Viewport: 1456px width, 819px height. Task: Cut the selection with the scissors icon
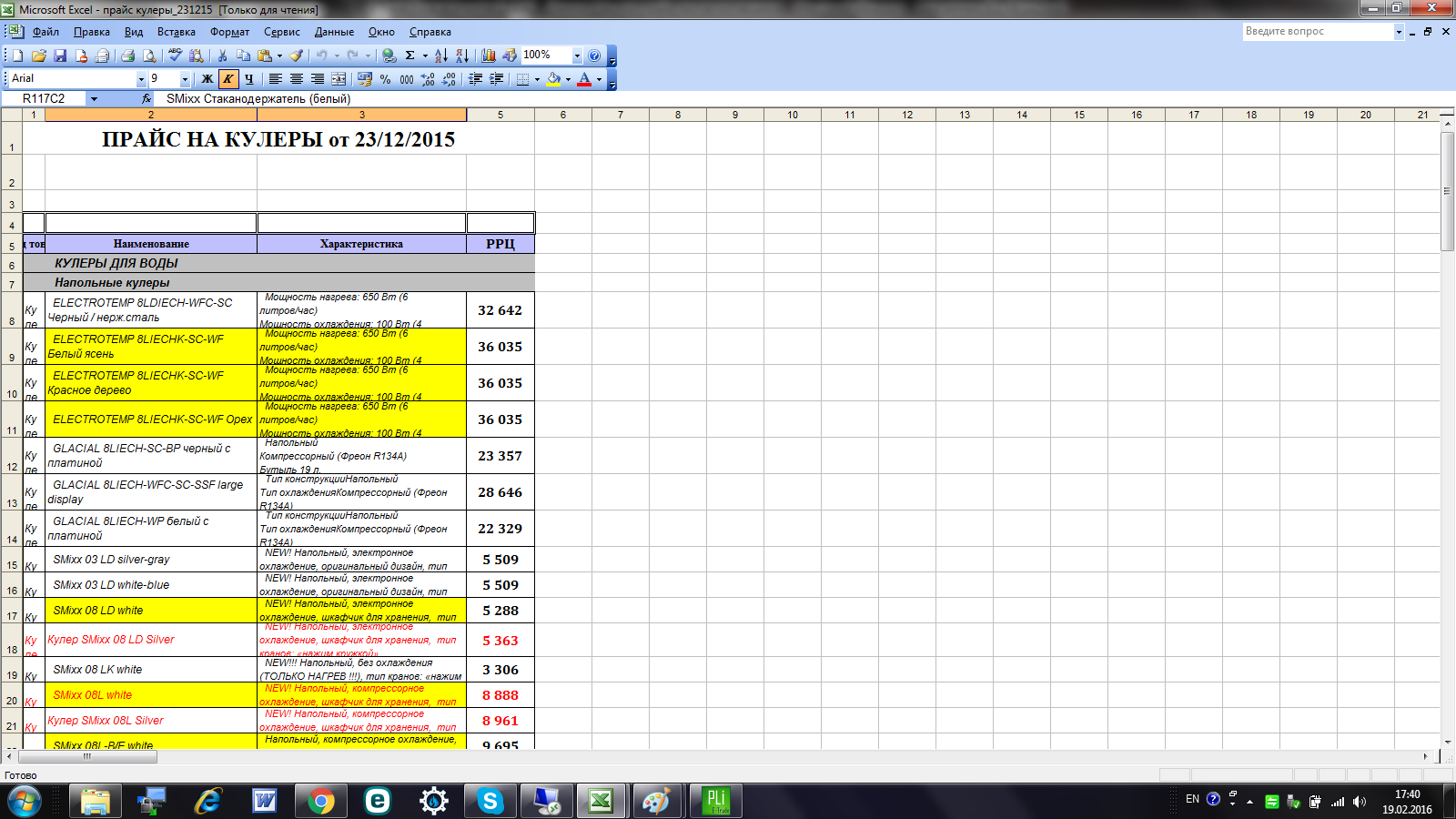coord(222,56)
